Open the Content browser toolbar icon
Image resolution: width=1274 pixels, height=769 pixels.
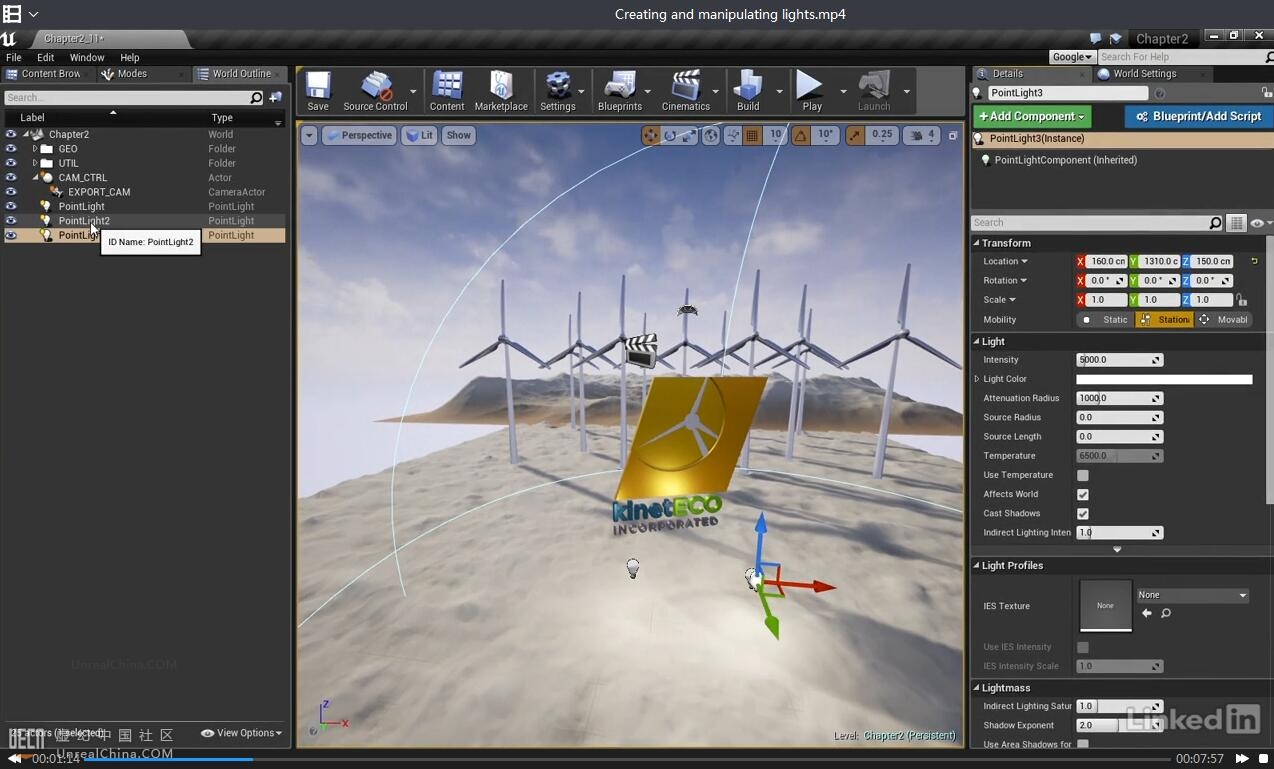click(447, 91)
